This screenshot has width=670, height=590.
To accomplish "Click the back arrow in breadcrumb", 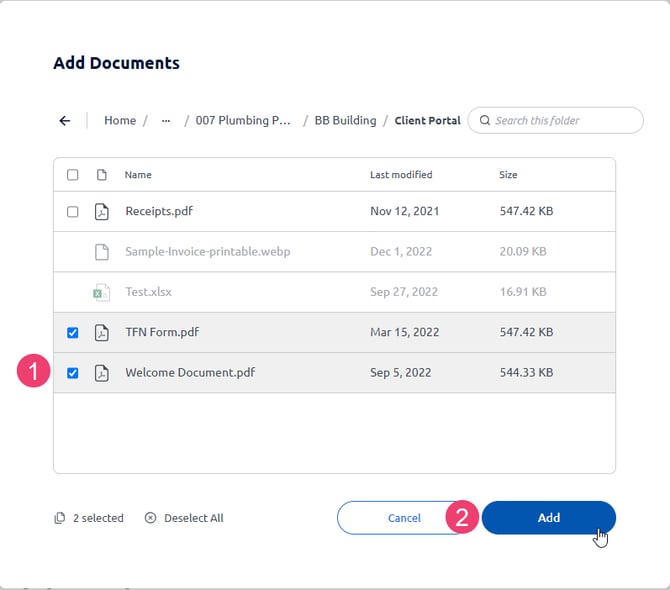I will point(65,121).
